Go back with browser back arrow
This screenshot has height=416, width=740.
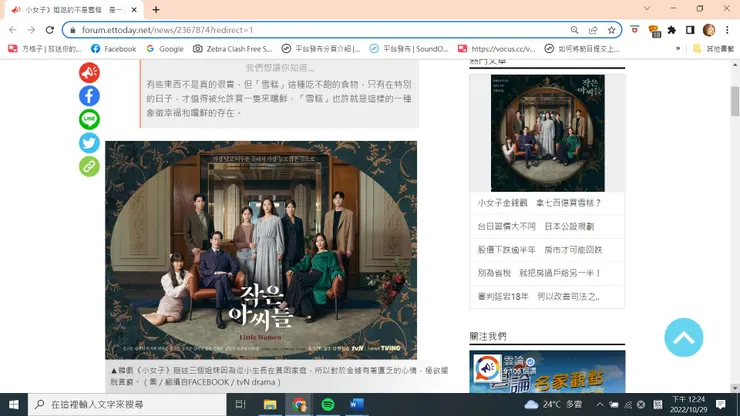point(13,30)
